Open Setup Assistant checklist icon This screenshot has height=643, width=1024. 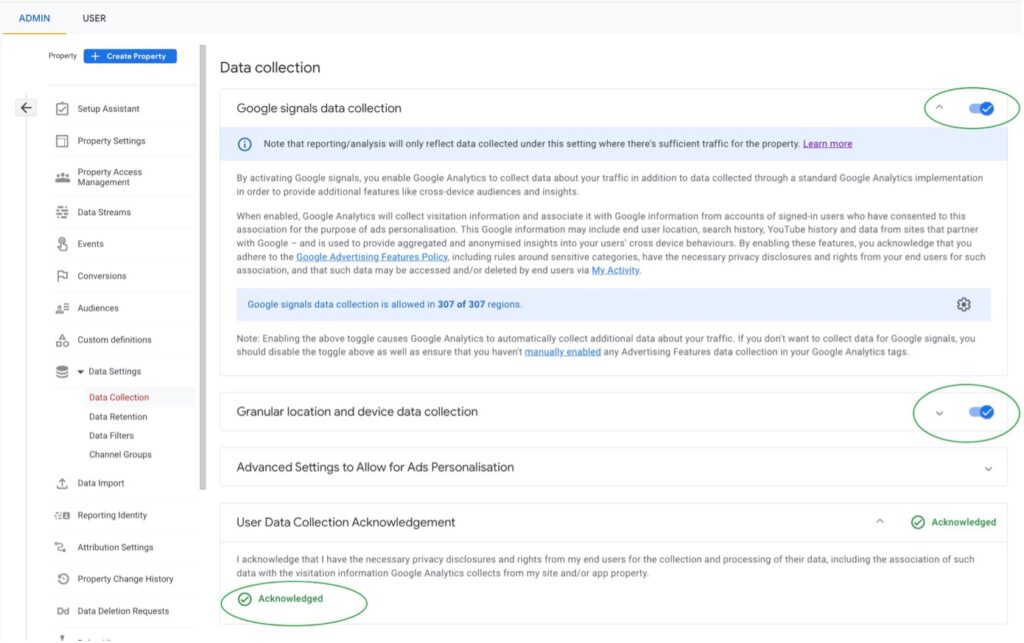pos(62,109)
